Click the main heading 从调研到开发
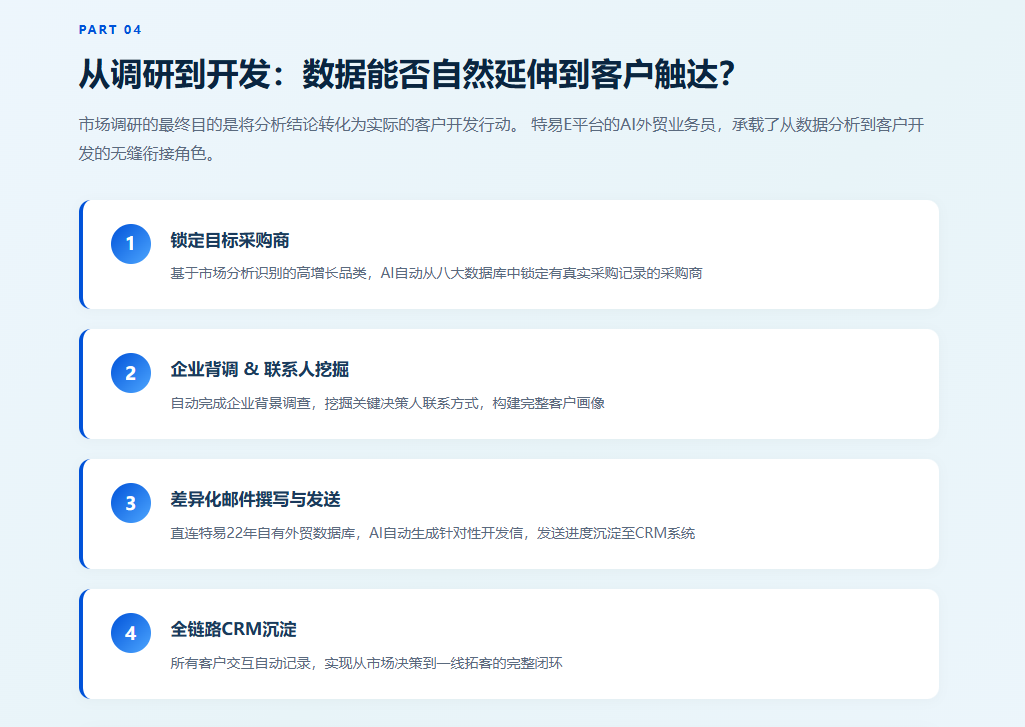The width and height of the screenshot is (1025, 727). (x=407, y=73)
